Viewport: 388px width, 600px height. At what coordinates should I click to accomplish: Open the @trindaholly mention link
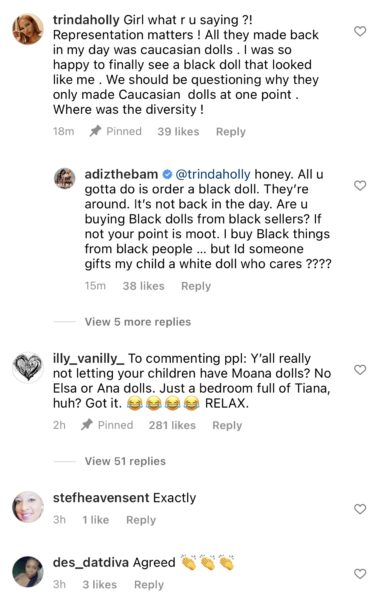coord(213,174)
